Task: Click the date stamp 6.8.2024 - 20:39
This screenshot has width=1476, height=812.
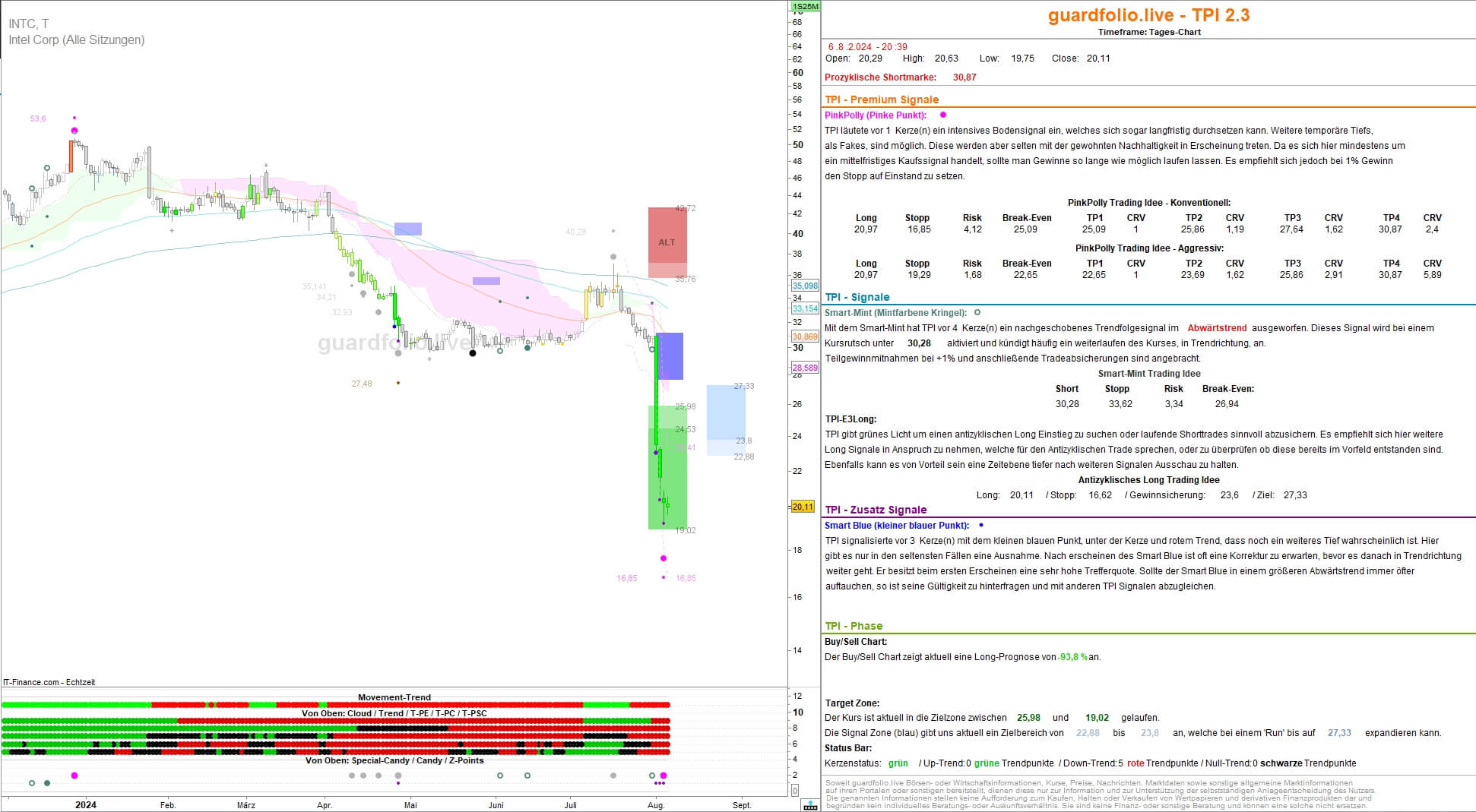Action: [867, 47]
